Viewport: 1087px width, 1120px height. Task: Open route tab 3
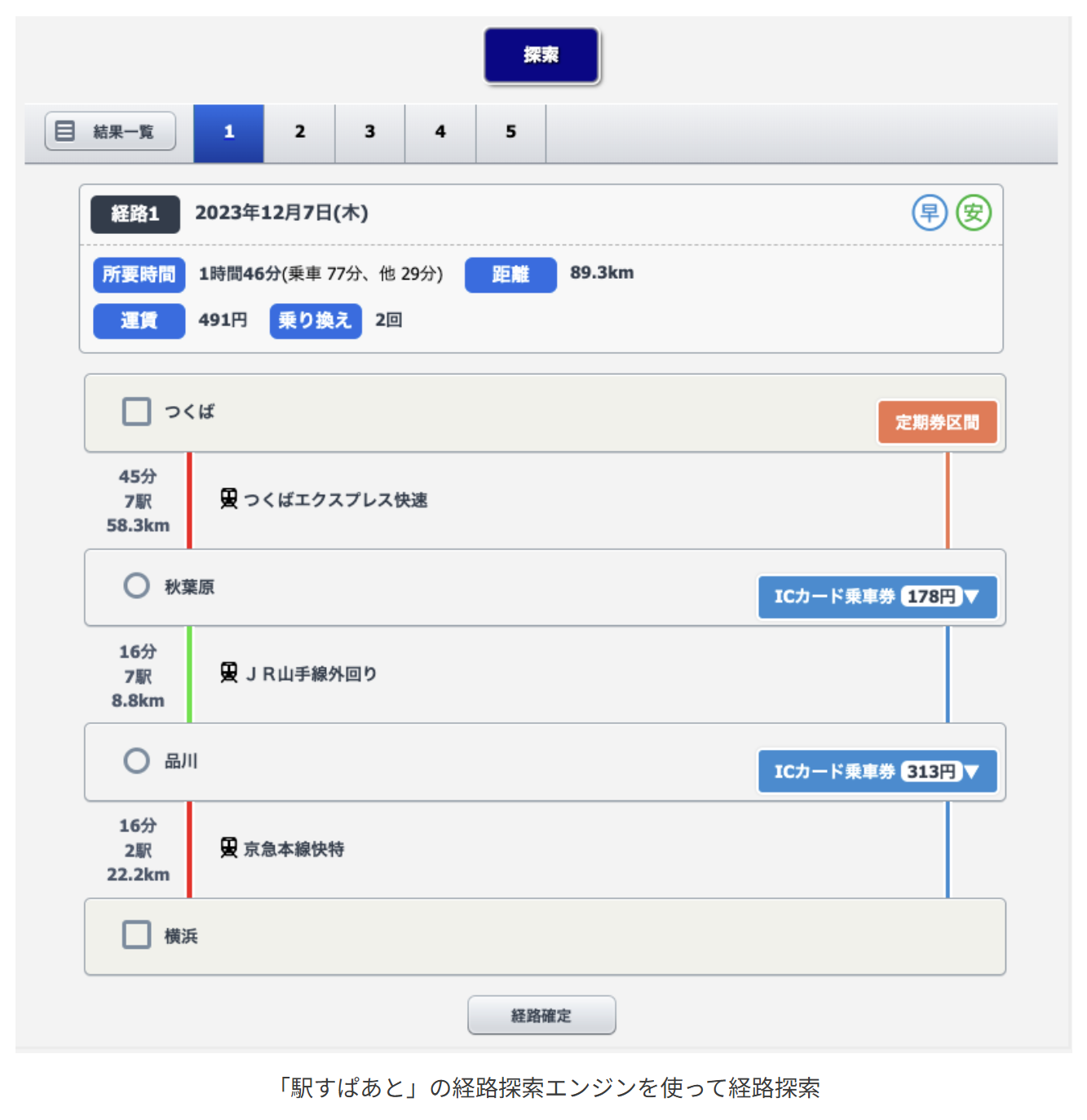pyautogui.click(x=369, y=132)
